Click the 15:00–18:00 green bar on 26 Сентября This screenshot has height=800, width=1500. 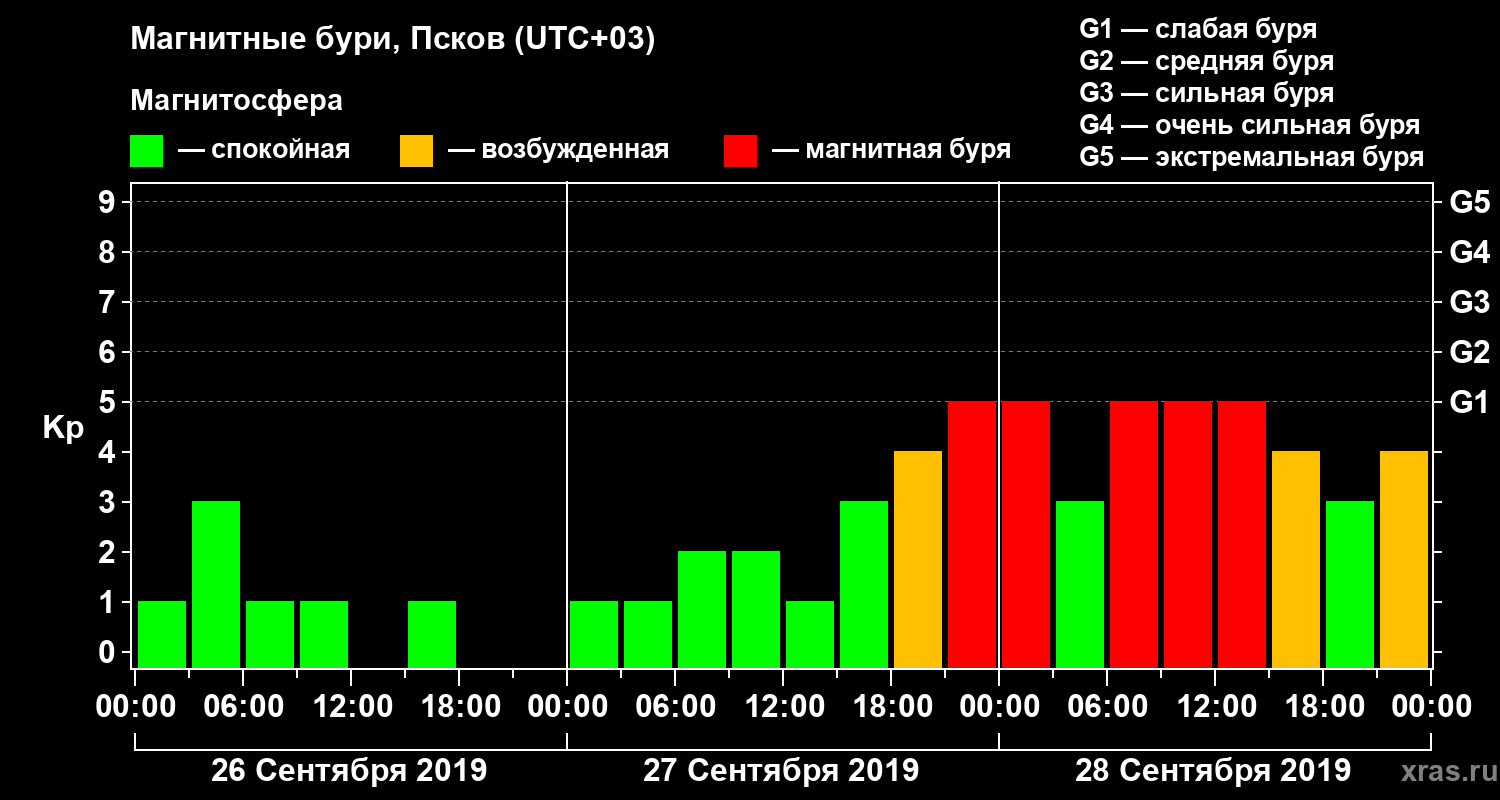click(432, 634)
